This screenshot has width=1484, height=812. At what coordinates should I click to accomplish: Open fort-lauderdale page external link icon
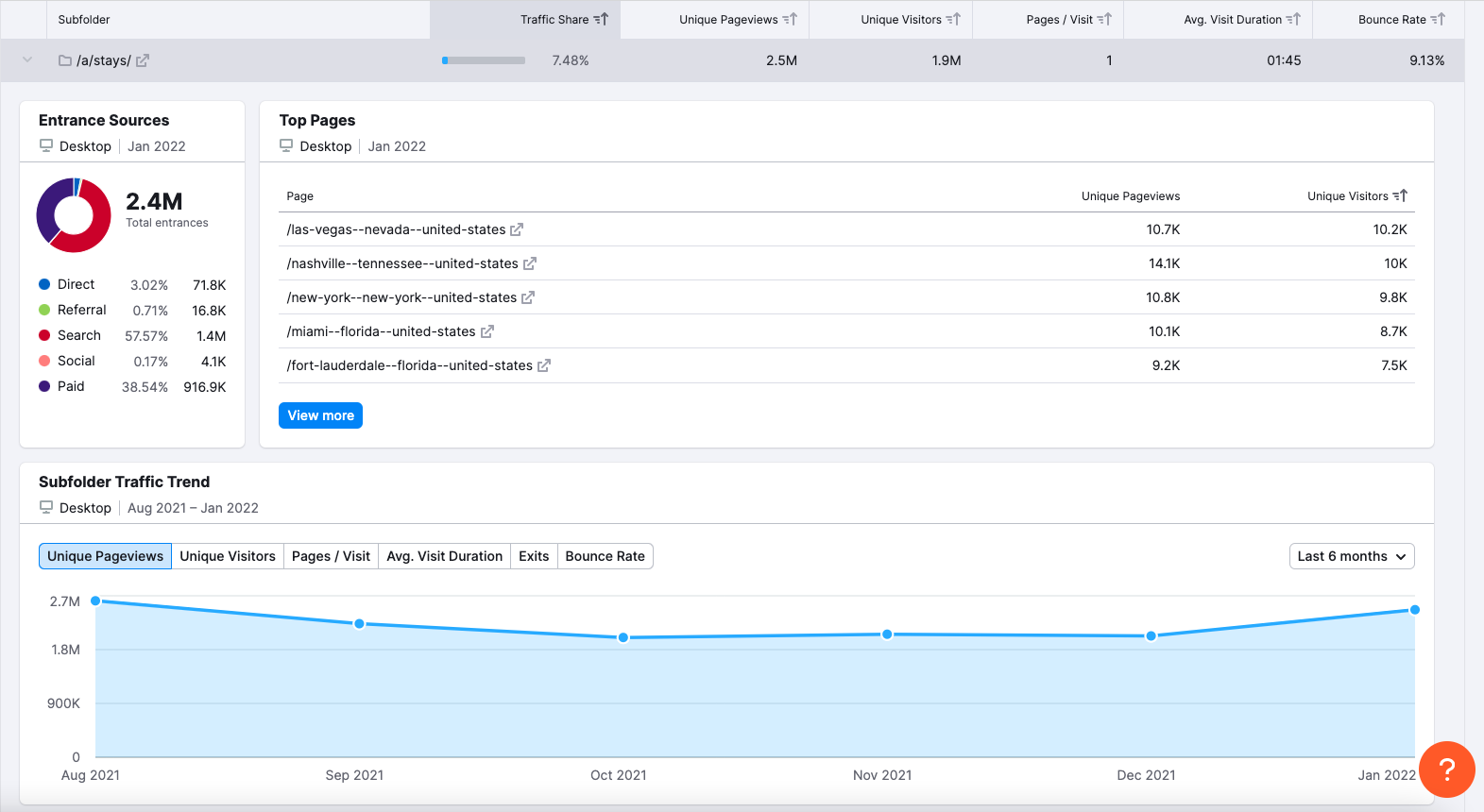[x=544, y=365]
